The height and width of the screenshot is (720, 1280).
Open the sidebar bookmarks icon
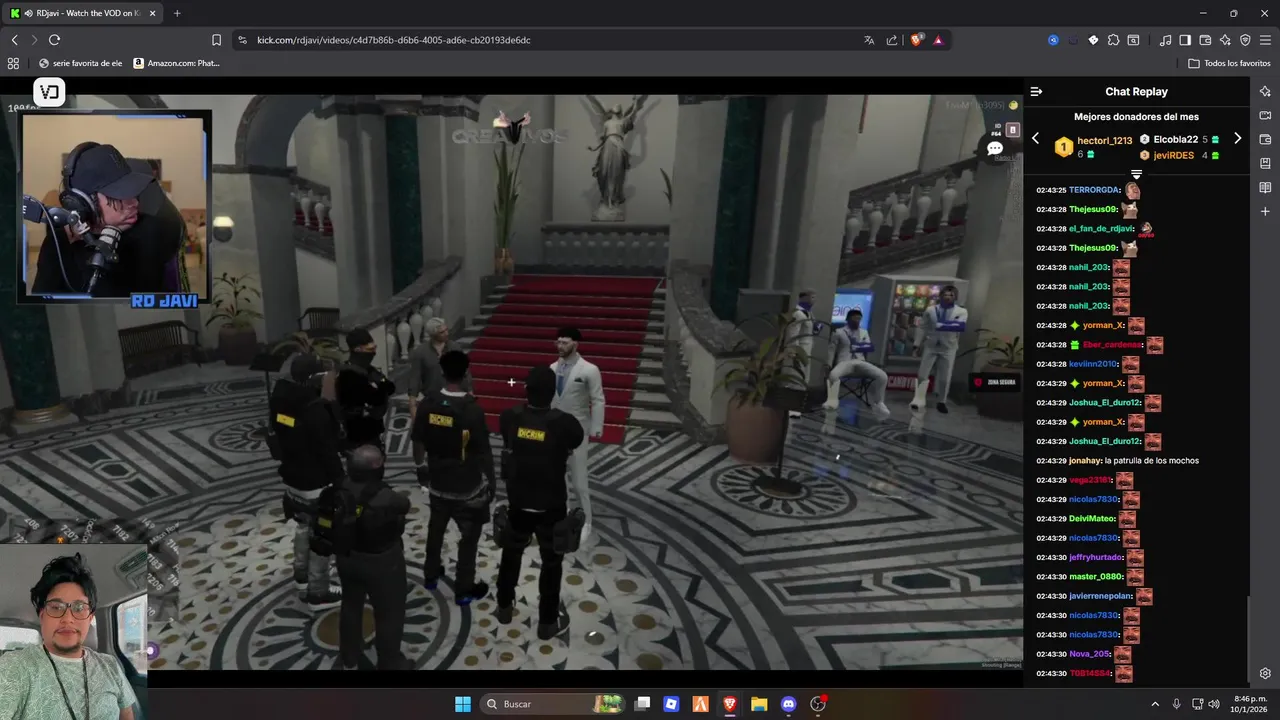point(1265,163)
